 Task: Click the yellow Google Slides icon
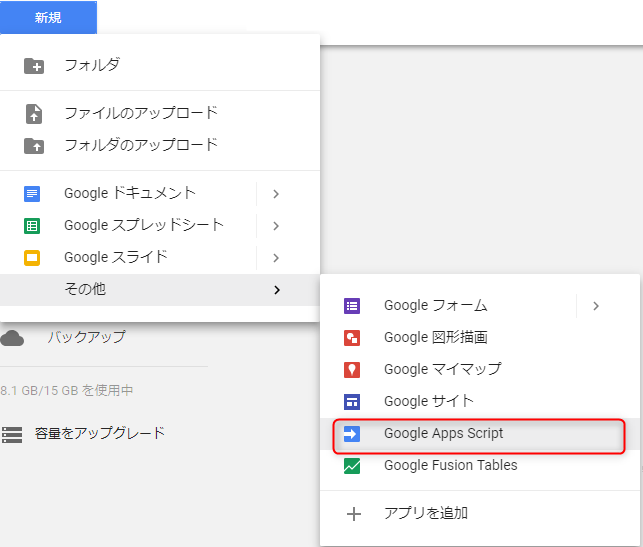tap(32, 258)
